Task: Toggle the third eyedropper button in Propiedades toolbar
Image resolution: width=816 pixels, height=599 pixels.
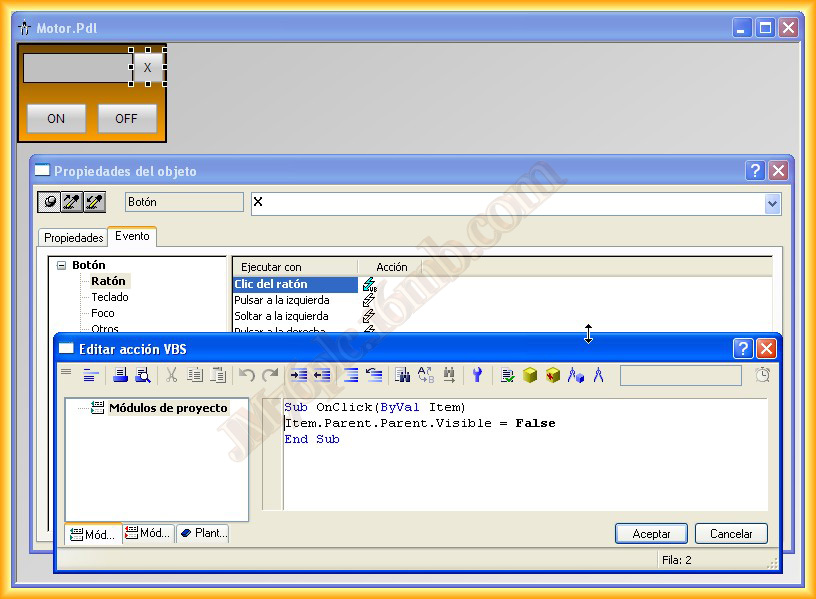Action: tap(93, 203)
